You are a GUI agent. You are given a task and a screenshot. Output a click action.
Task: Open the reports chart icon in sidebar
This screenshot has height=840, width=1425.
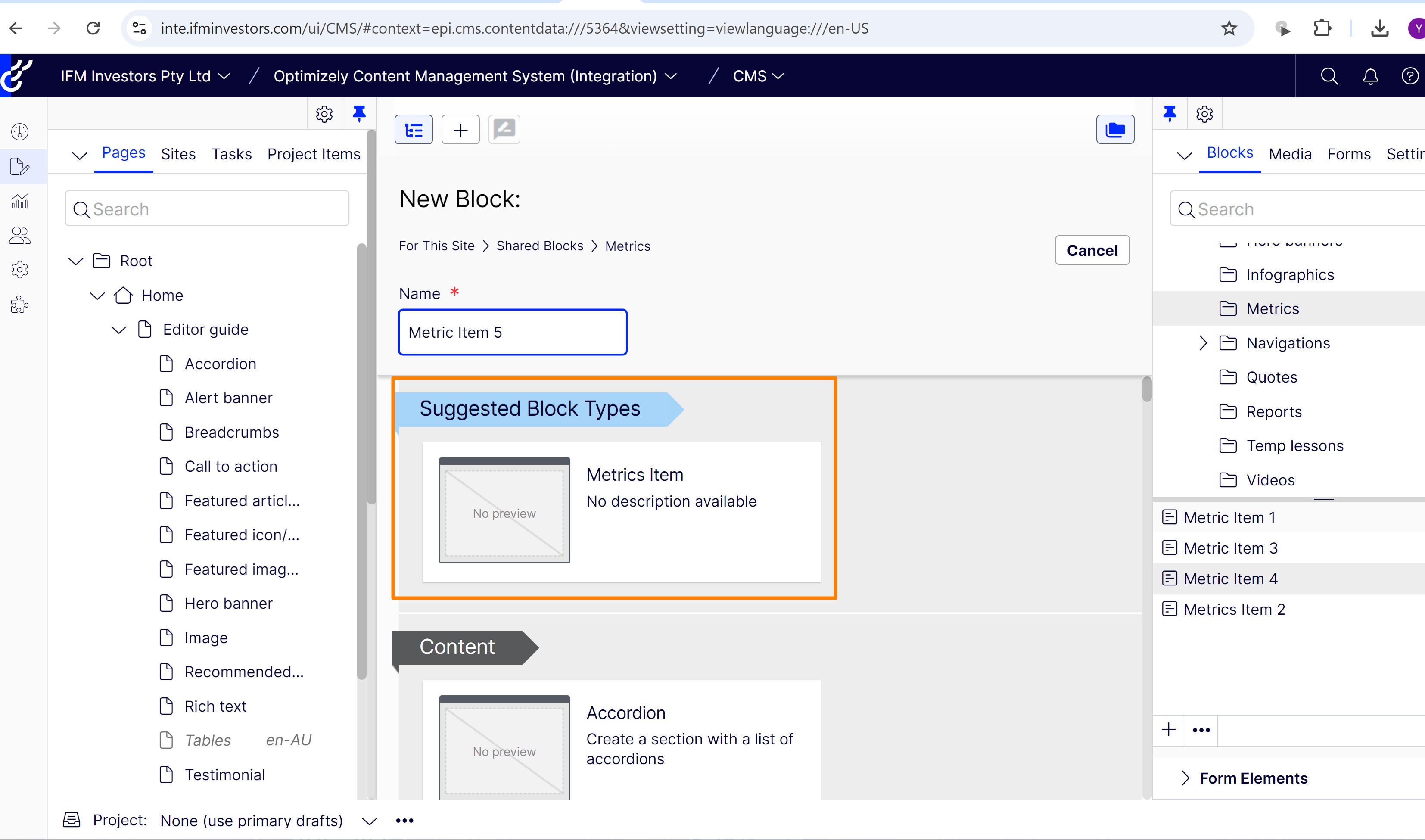[x=20, y=201]
